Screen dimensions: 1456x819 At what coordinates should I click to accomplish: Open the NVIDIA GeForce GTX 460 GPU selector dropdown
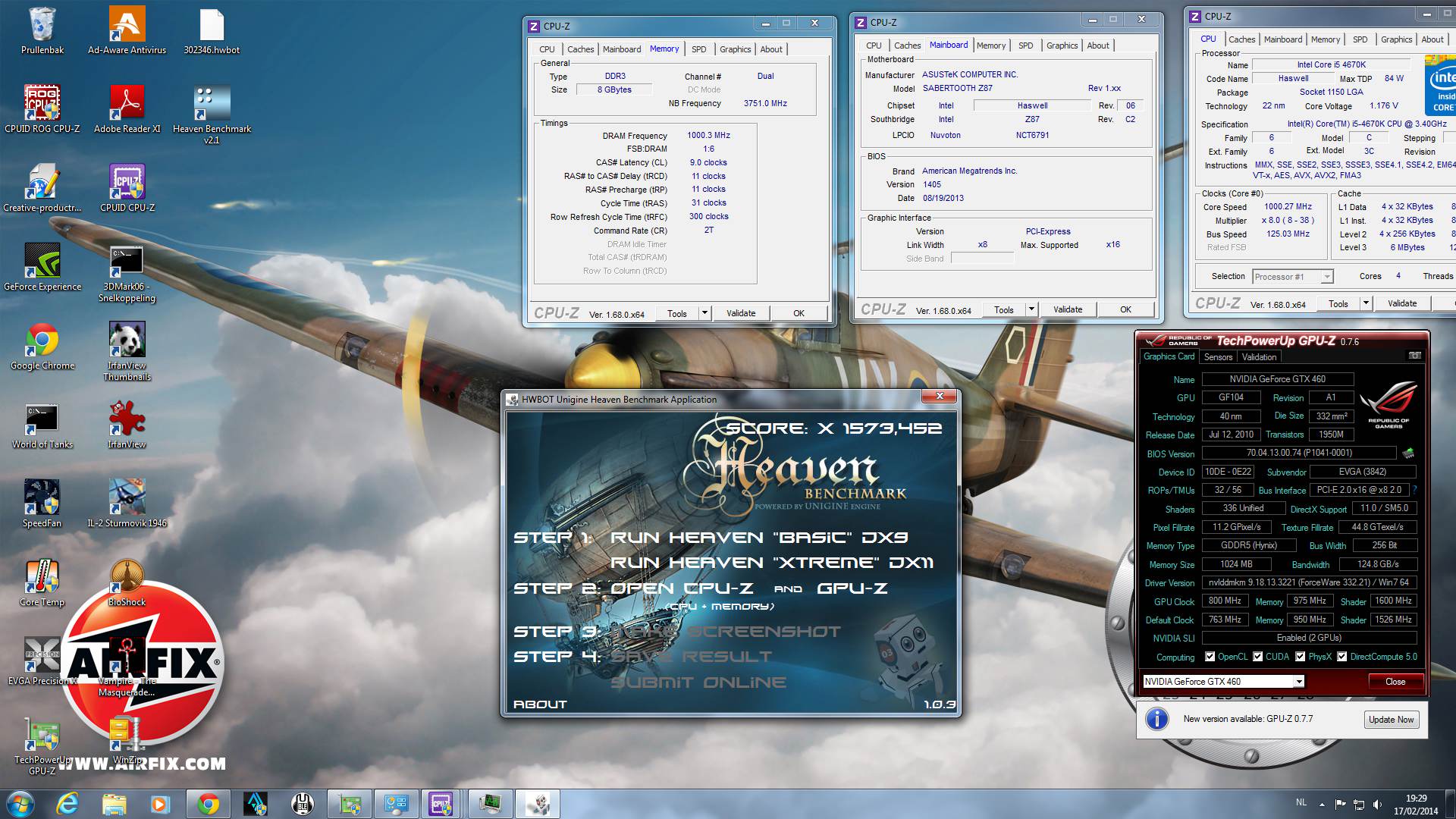click(1299, 681)
